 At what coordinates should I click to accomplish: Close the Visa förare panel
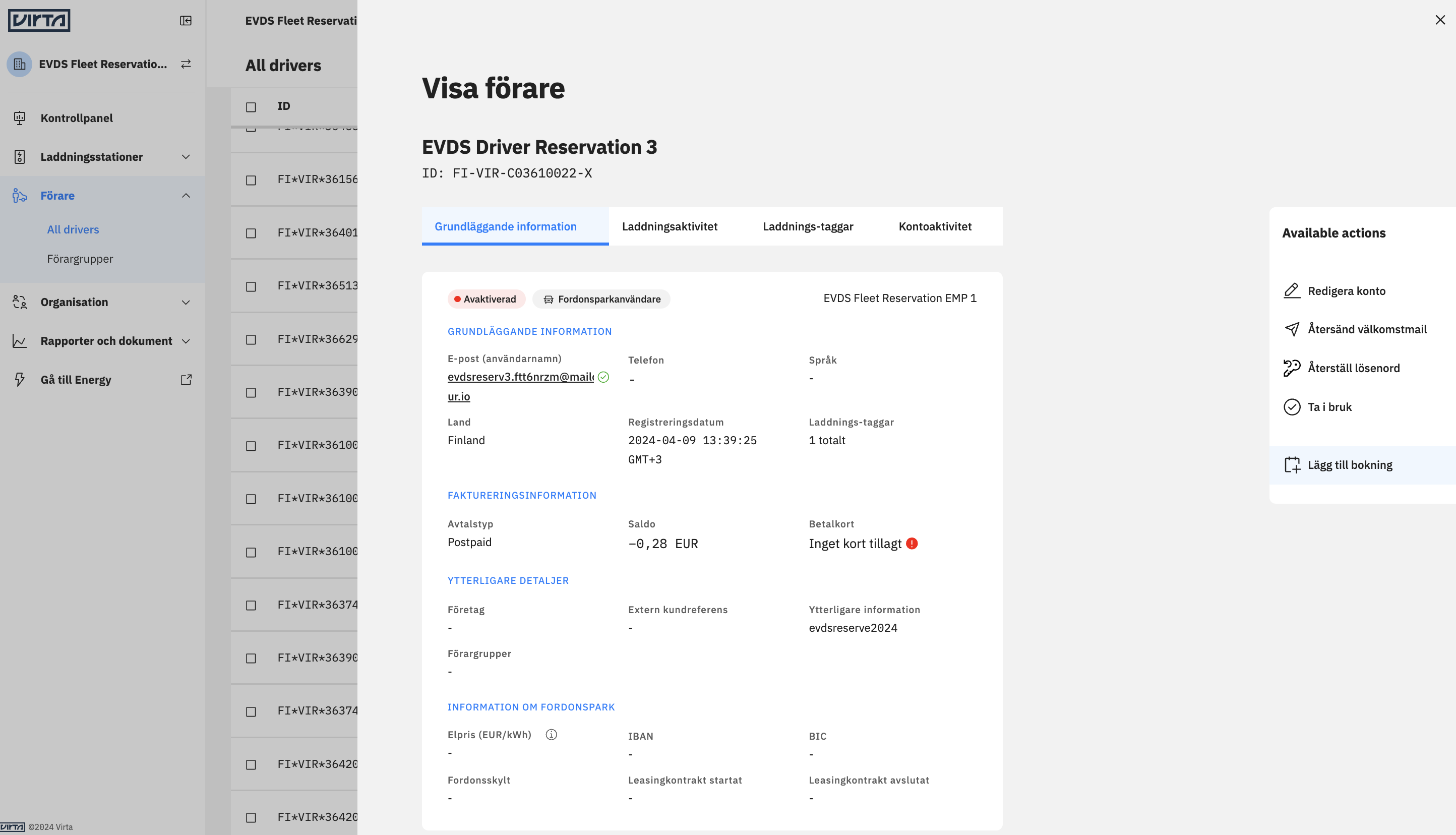[1440, 20]
